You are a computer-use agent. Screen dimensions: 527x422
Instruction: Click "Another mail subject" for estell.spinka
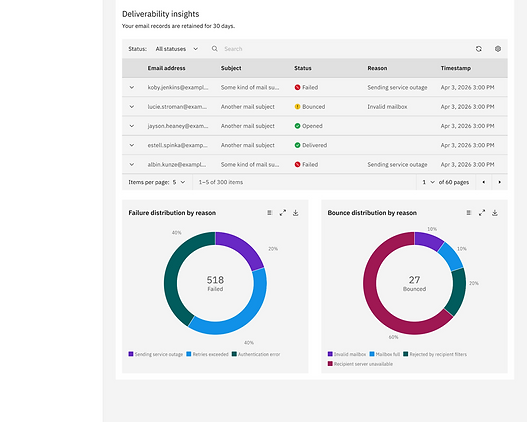248,145
